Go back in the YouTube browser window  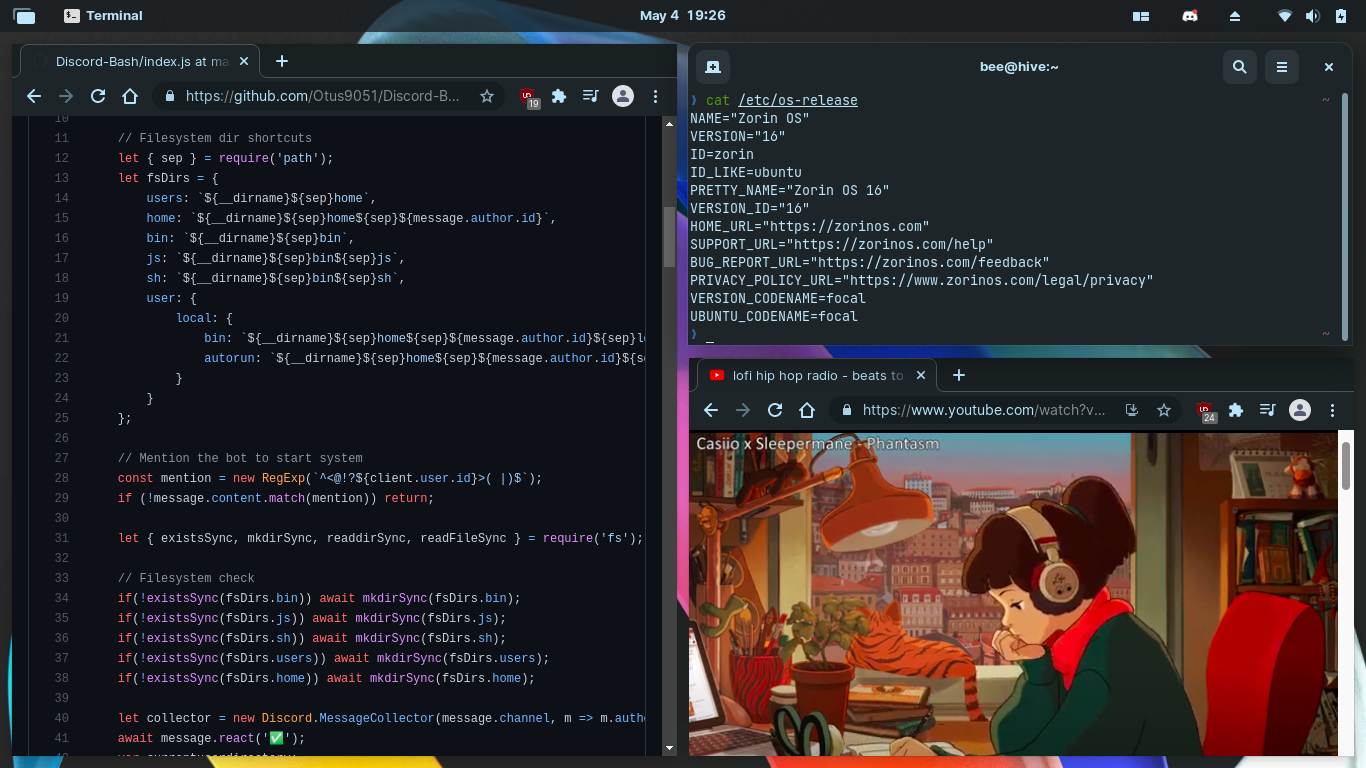[x=711, y=410]
